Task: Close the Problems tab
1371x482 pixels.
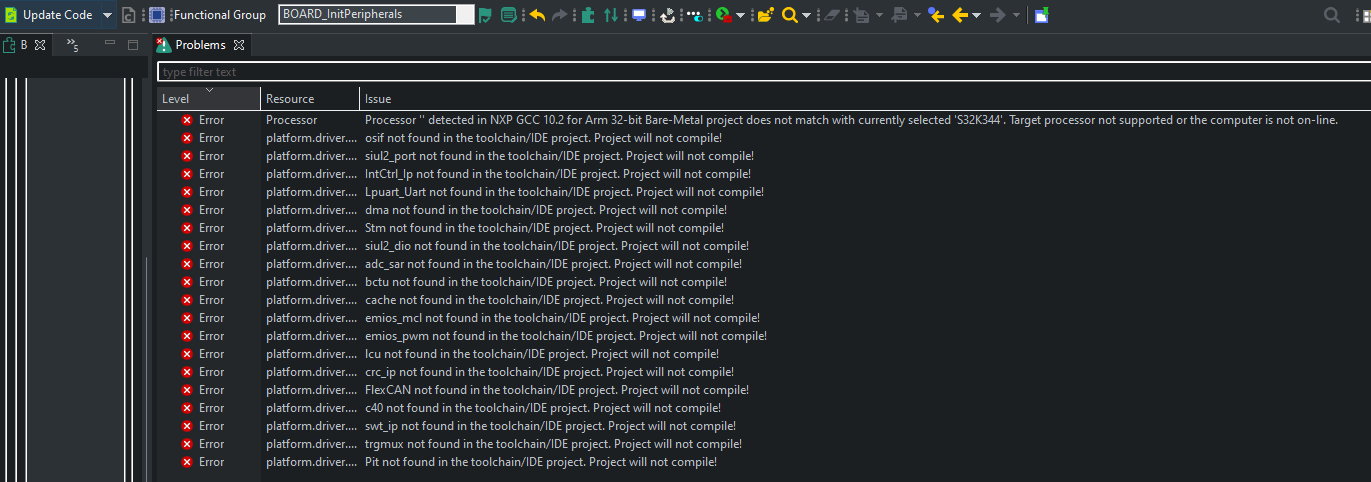Action: click(239, 45)
